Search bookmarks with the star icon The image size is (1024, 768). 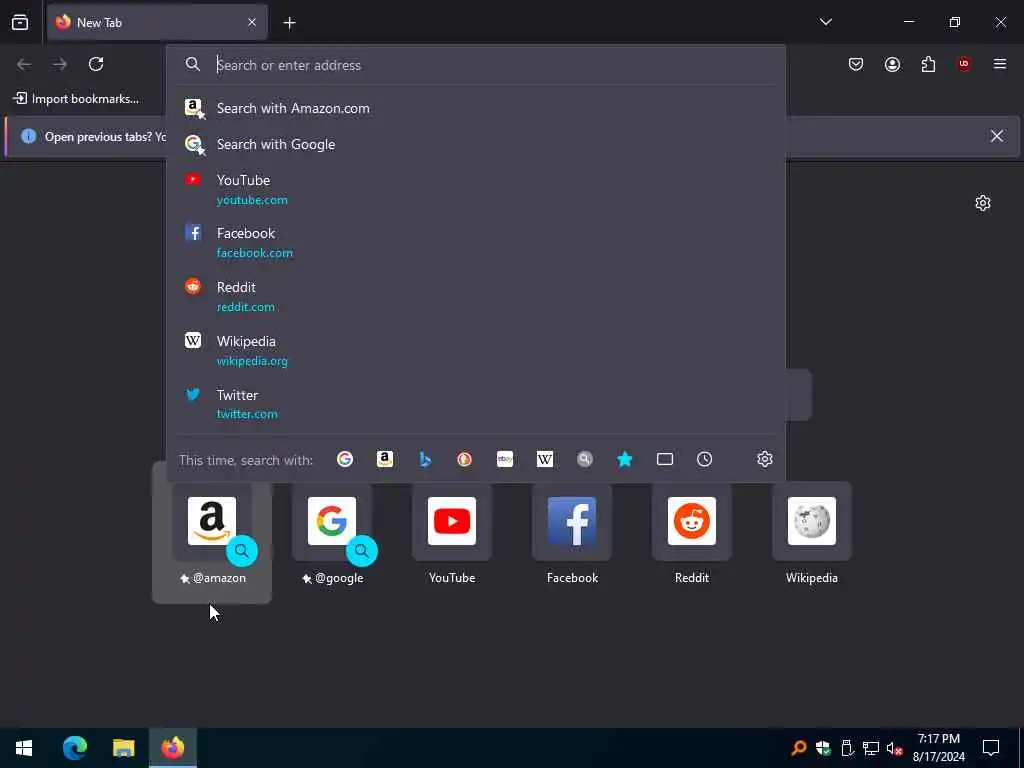(x=624, y=459)
